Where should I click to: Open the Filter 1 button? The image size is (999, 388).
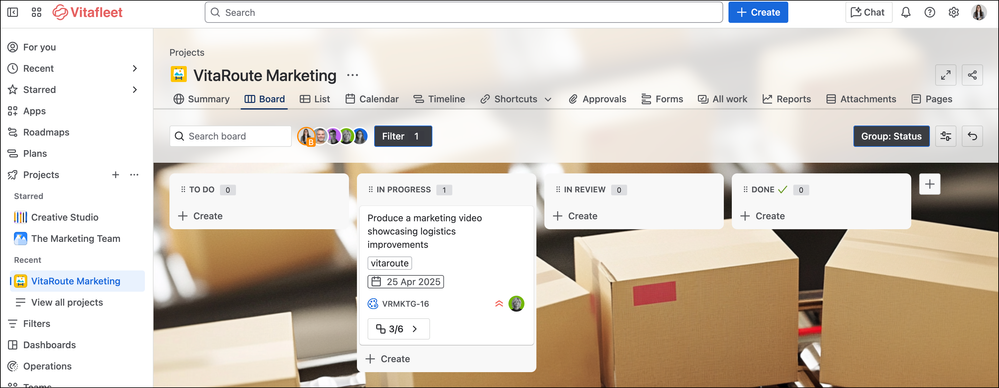point(403,136)
